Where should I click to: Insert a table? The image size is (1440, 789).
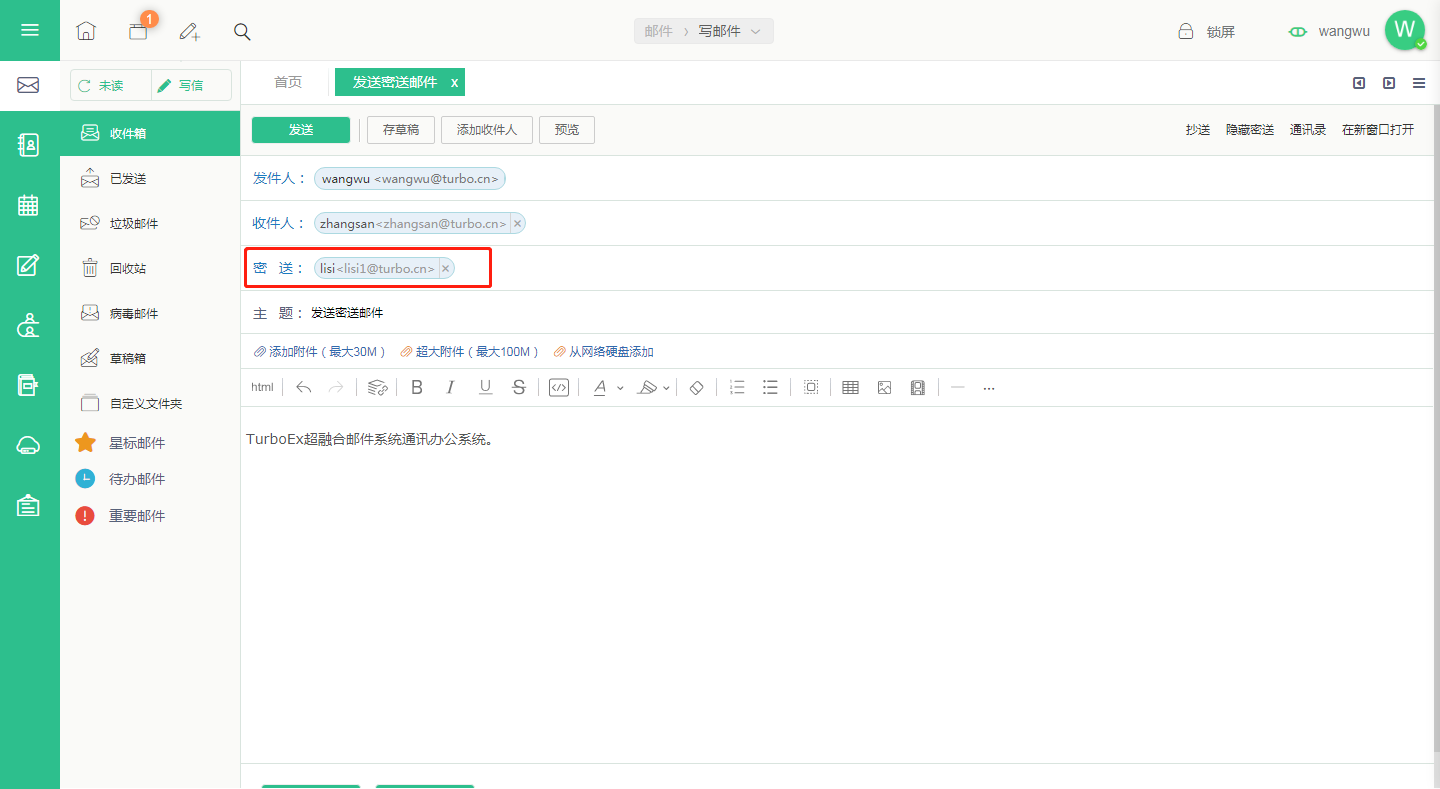click(x=850, y=387)
